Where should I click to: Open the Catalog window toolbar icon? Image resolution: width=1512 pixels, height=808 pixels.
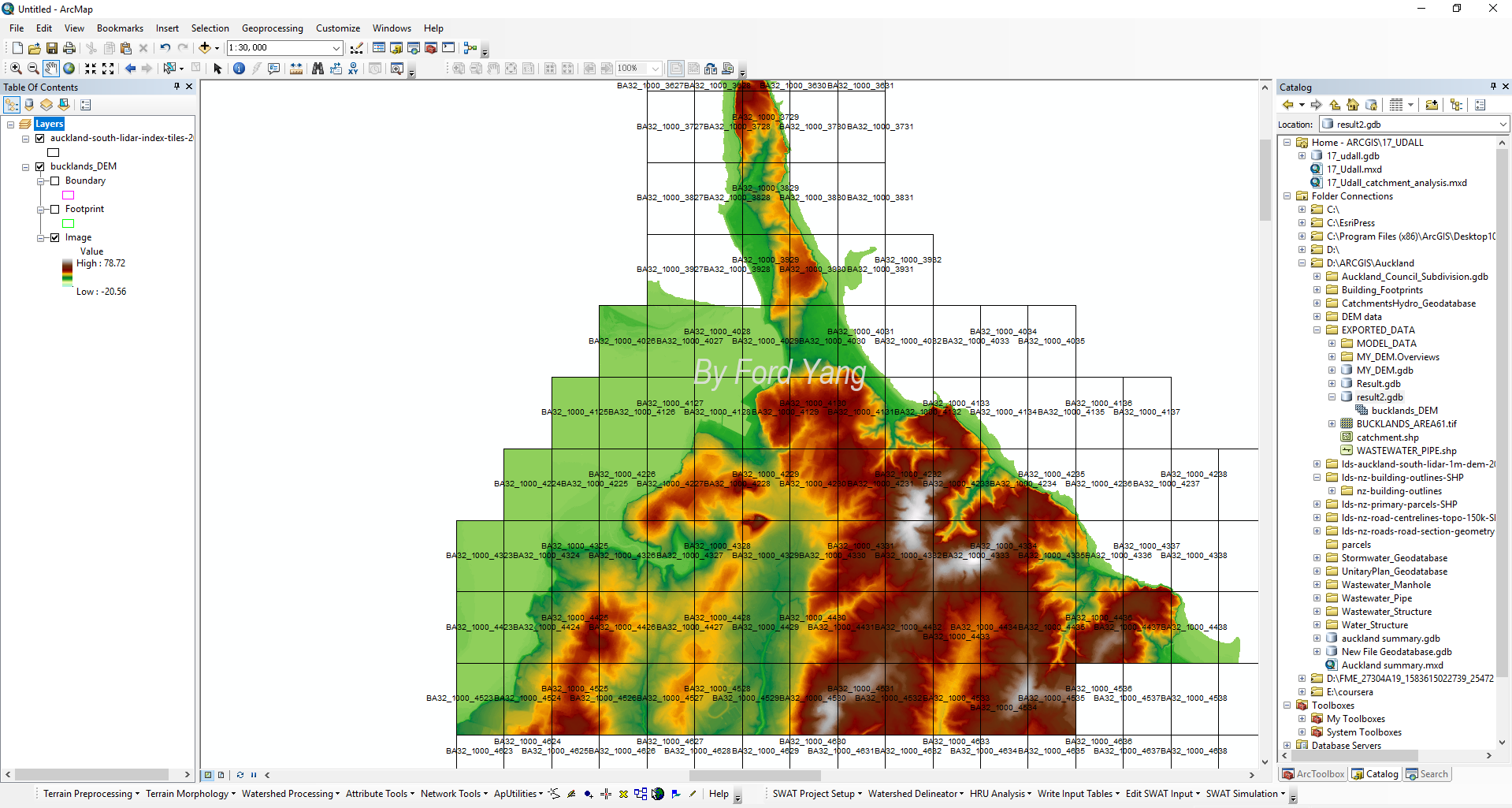[x=396, y=48]
